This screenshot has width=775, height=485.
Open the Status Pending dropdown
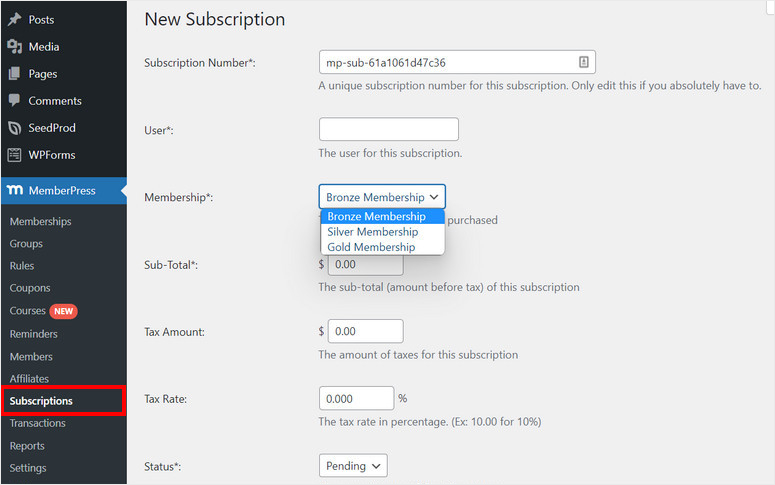point(353,466)
